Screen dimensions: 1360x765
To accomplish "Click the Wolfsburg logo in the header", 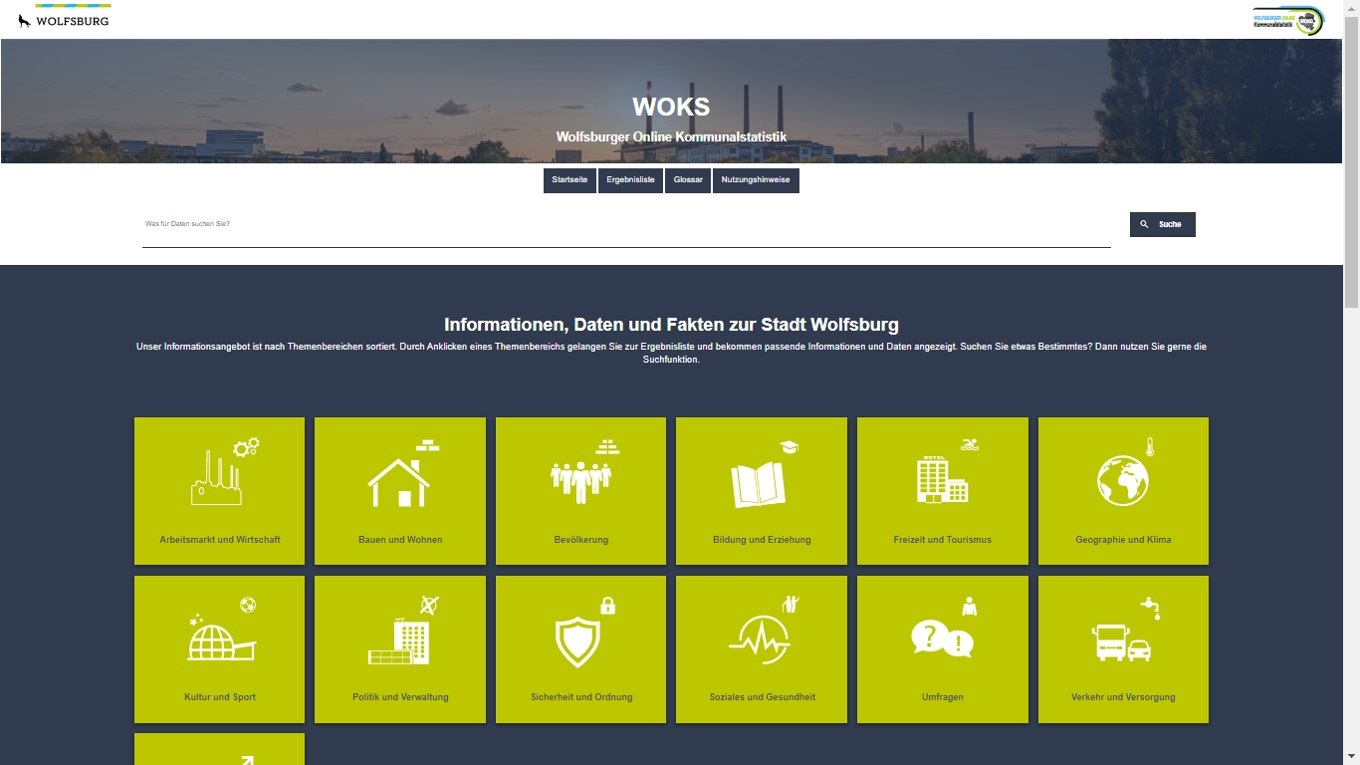I will point(64,20).
